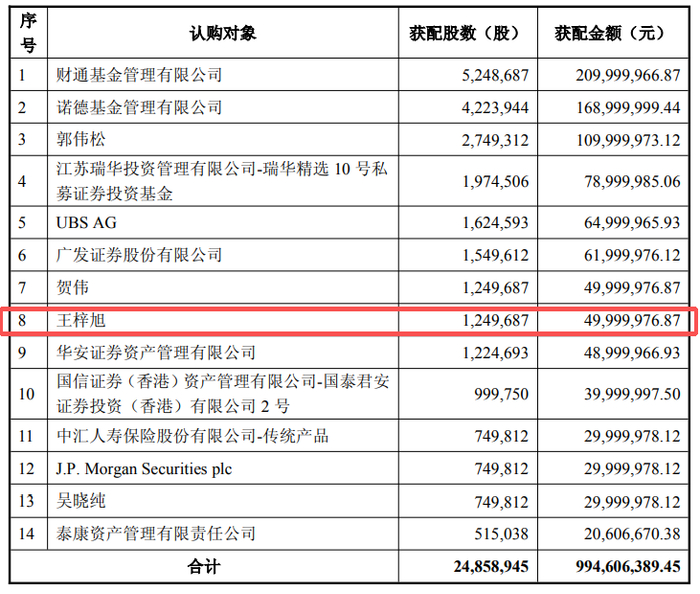
Task: Click 1,249,687 shares in 王梓旭 row
Action: pyautogui.click(x=495, y=320)
